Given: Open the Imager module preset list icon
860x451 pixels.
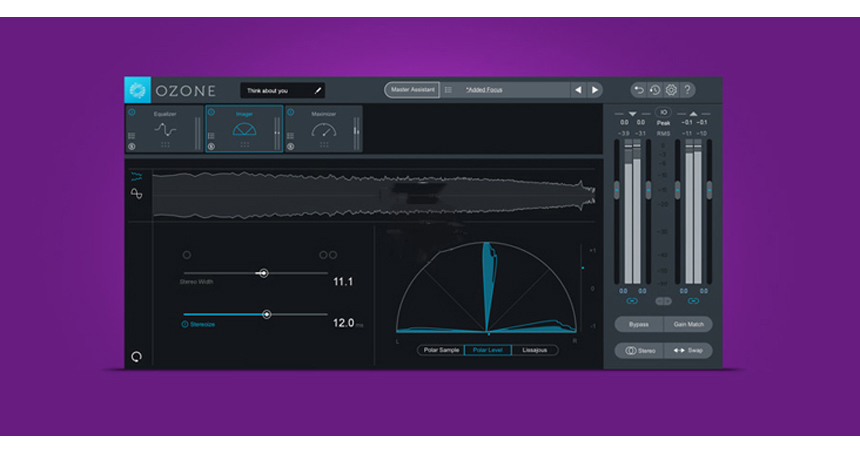Looking at the screenshot, I should pyautogui.click(x=211, y=136).
